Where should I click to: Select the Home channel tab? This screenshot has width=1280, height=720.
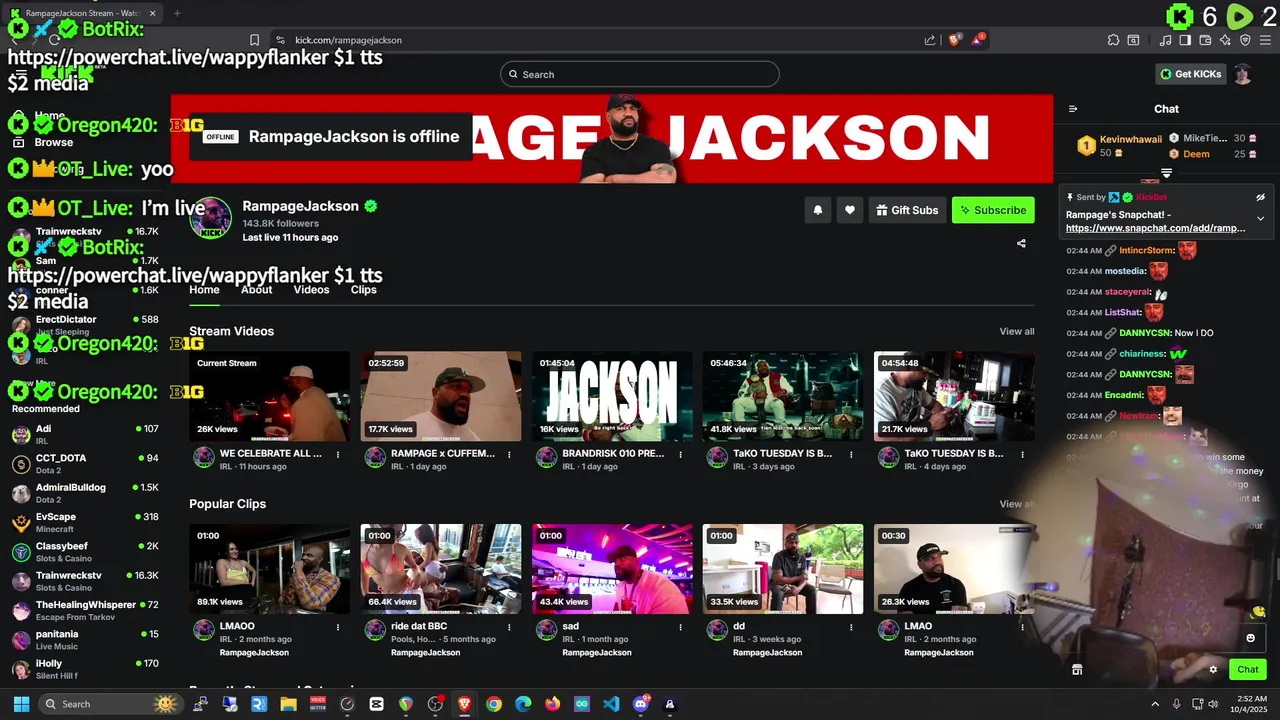[204, 290]
